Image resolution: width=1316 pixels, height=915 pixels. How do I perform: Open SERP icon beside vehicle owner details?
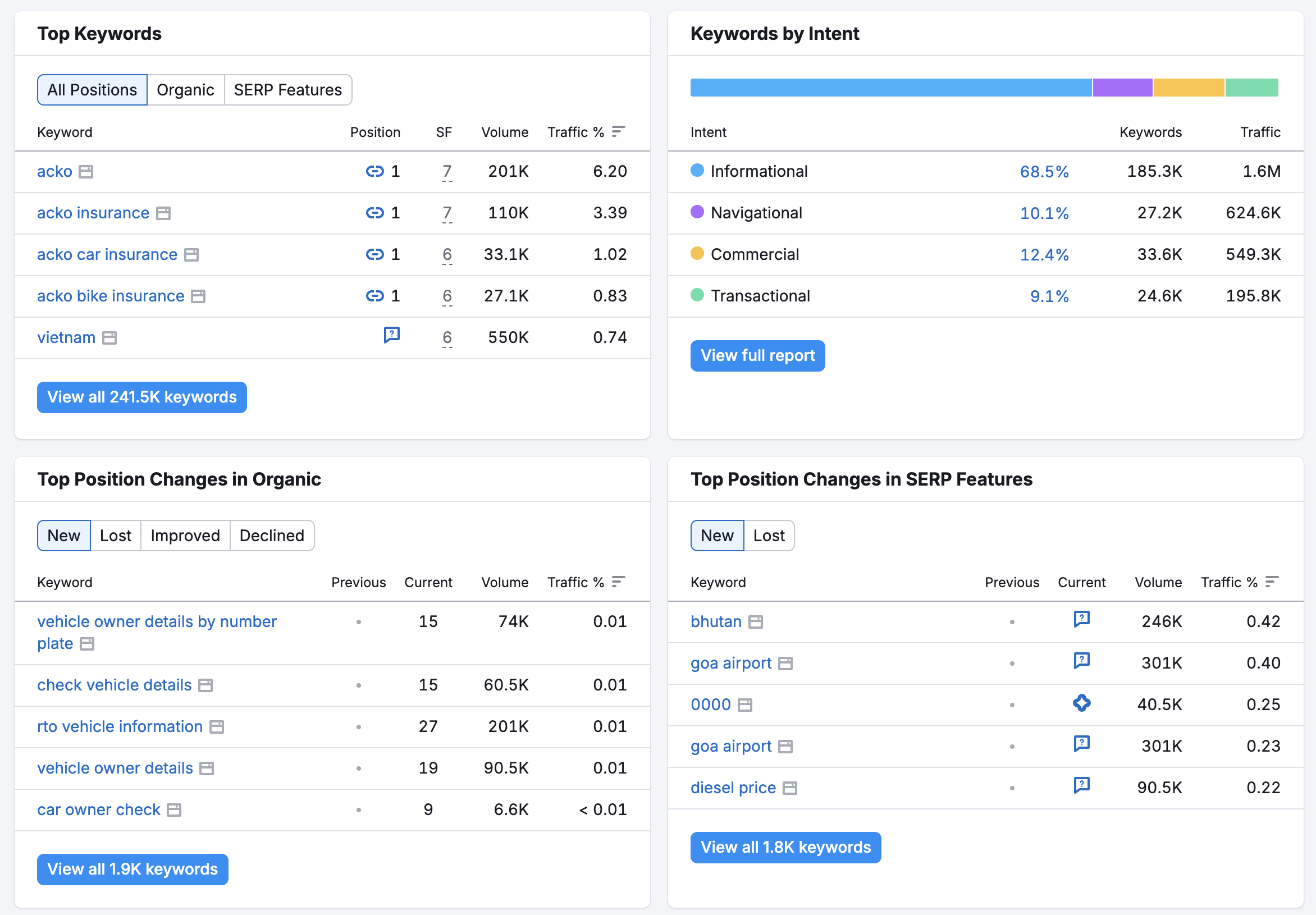tap(207, 768)
